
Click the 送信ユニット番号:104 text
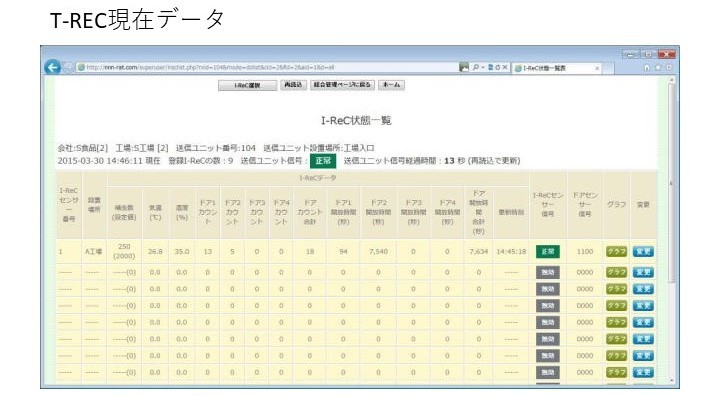click(215, 148)
